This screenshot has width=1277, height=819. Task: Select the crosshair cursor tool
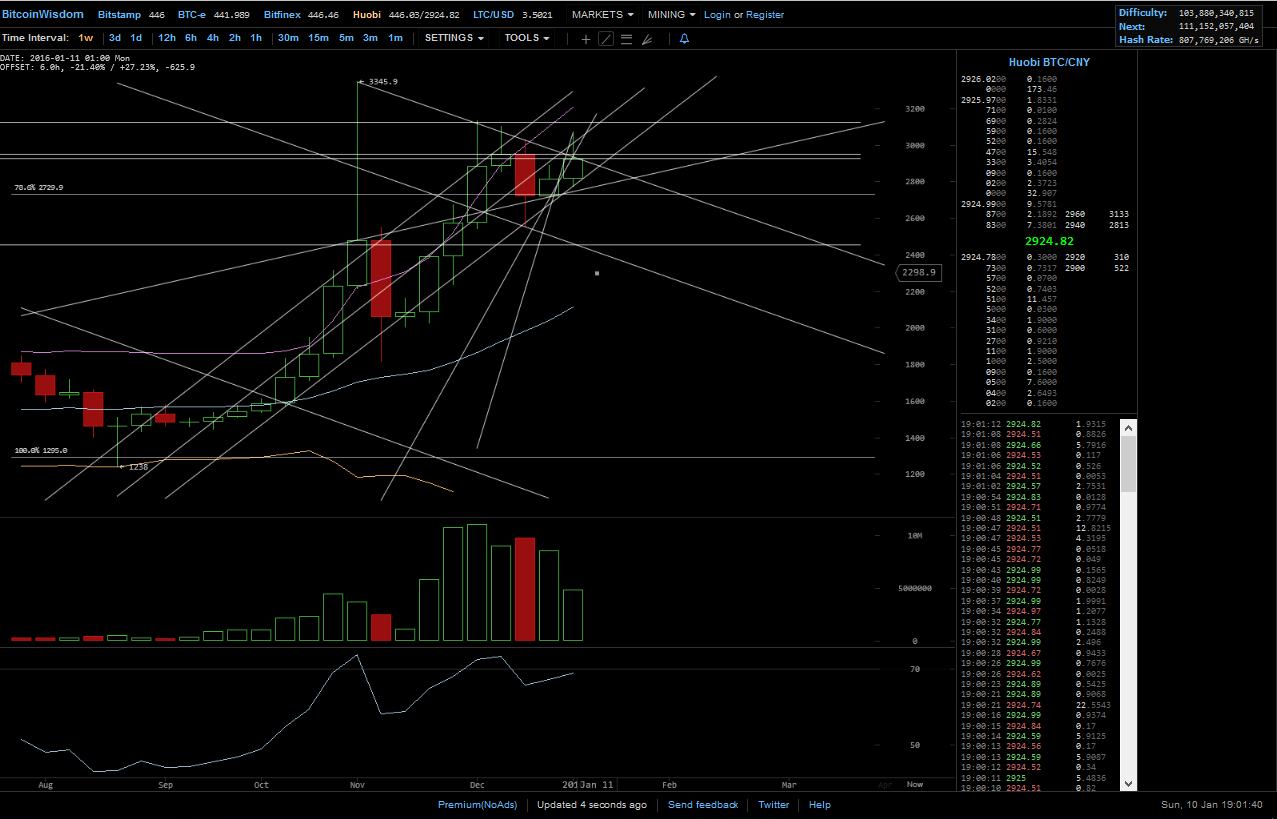(x=586, y=39)
